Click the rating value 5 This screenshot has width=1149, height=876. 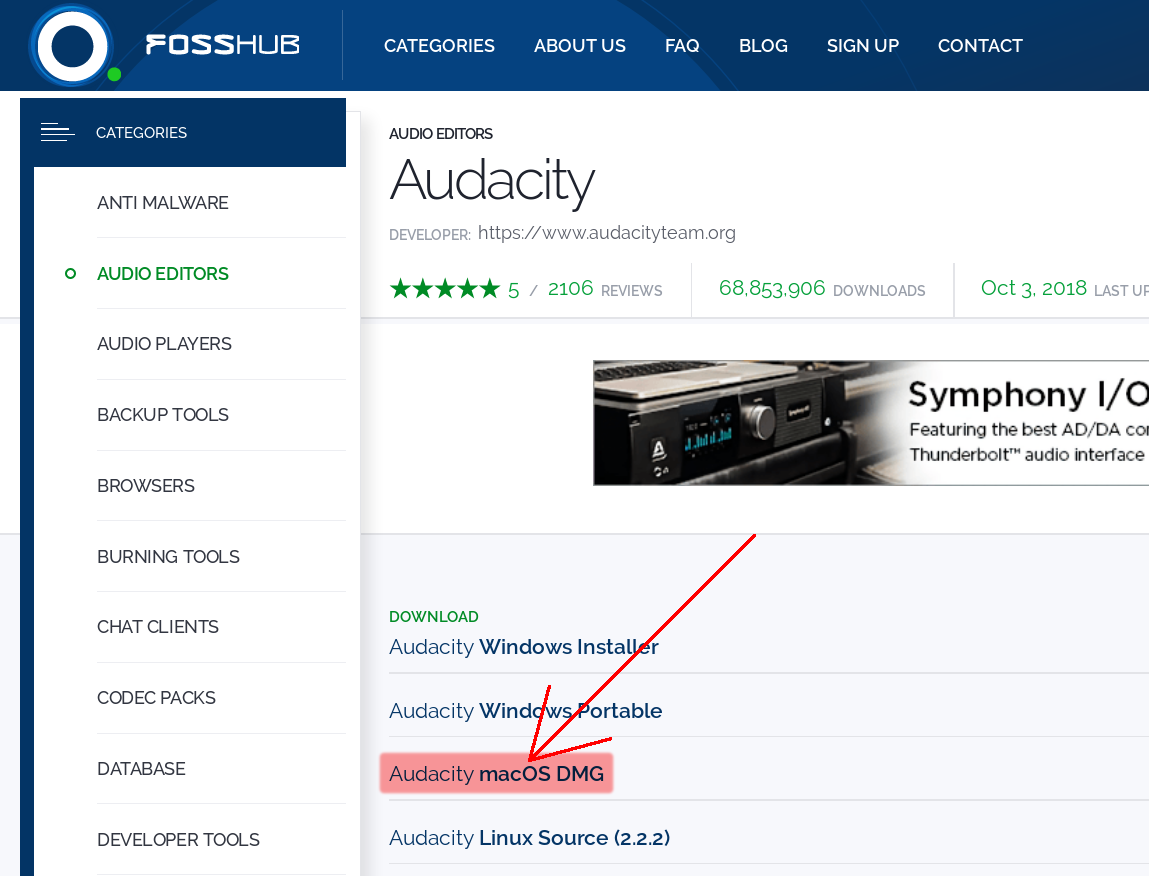point(514,290)
